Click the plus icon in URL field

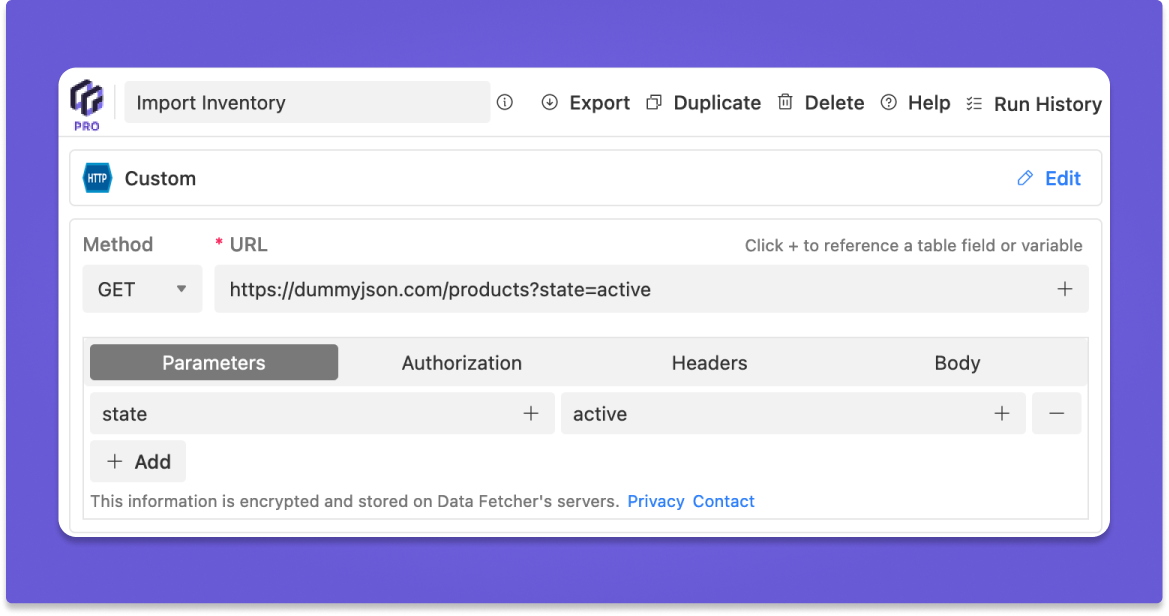pos(1065,289)
